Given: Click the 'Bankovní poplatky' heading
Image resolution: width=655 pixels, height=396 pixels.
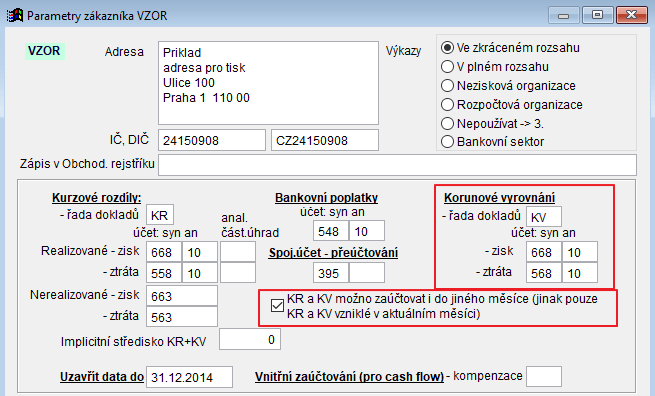Looking at the screenshot, I should [x=326, y=198].
